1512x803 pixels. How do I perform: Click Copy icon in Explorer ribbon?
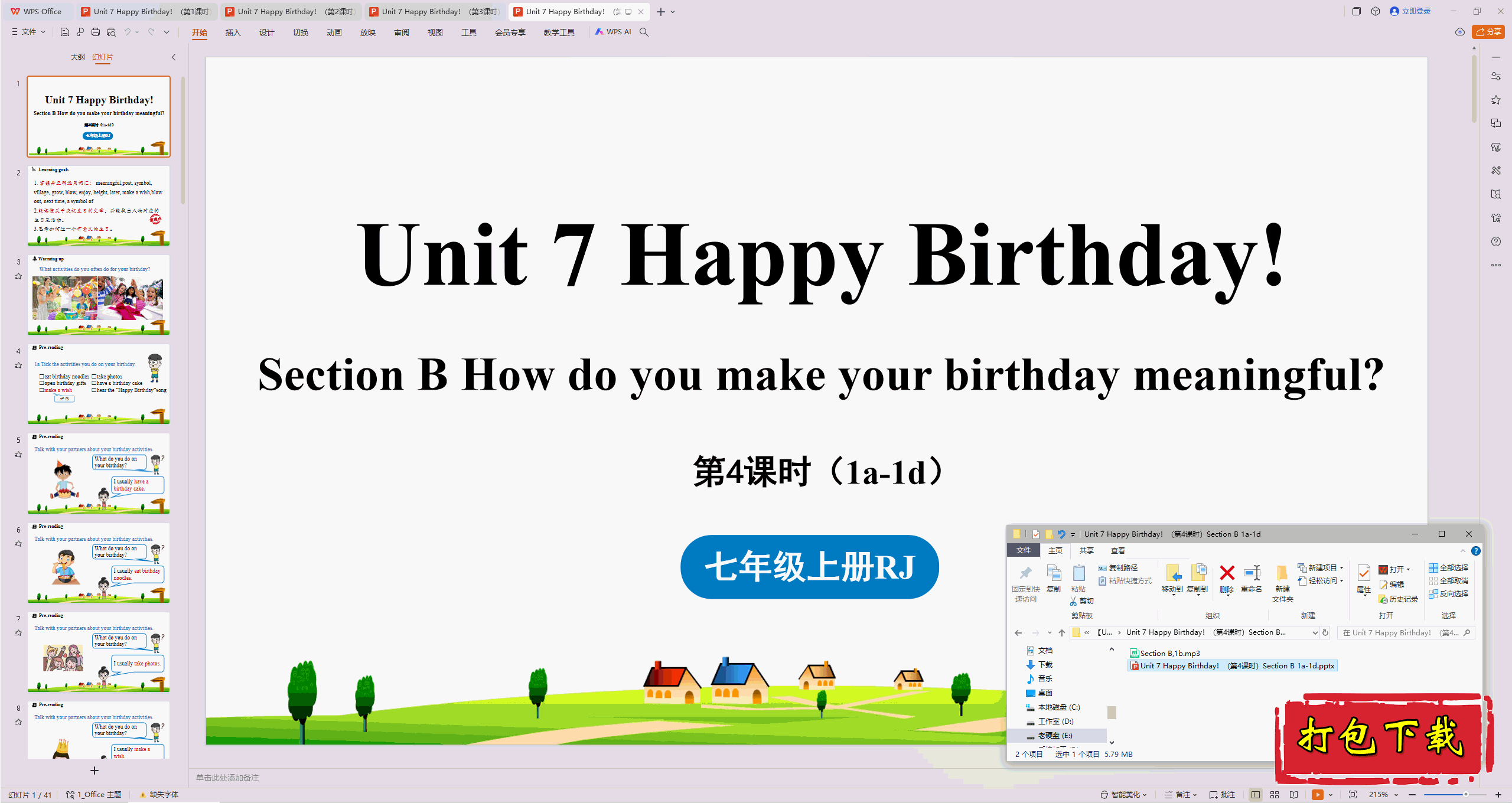1054,579
